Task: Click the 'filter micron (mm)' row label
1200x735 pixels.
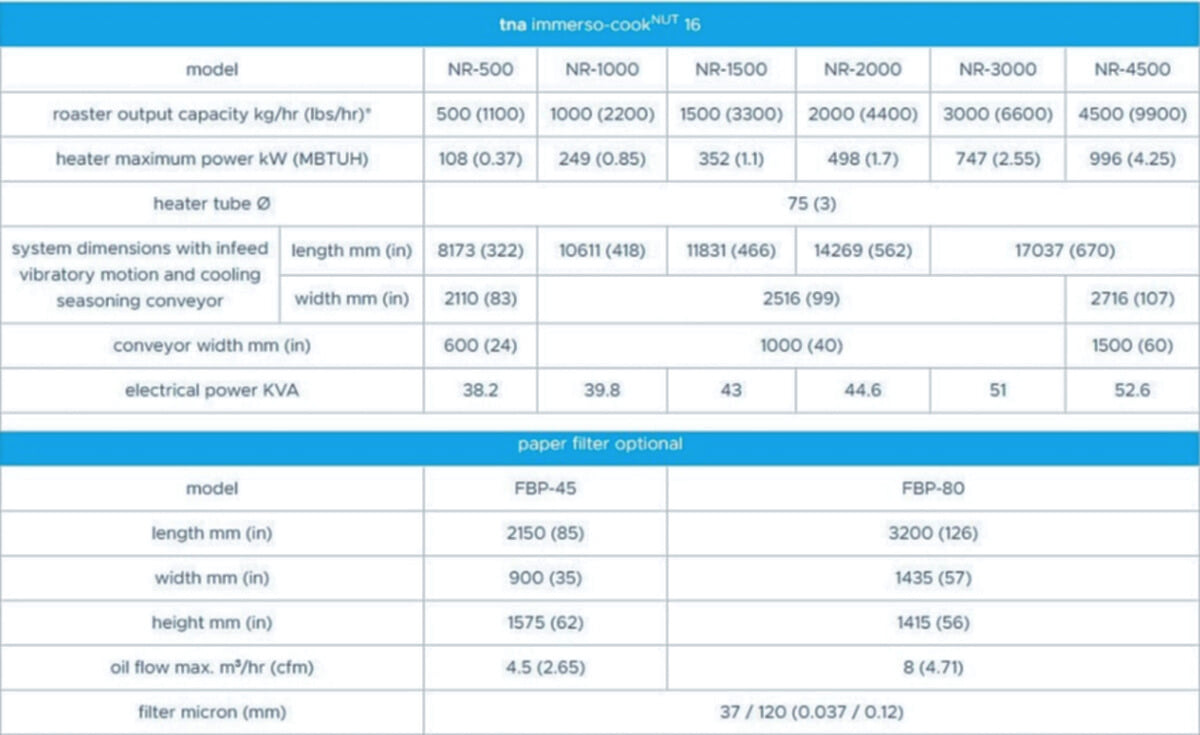Action: (211, 713)
